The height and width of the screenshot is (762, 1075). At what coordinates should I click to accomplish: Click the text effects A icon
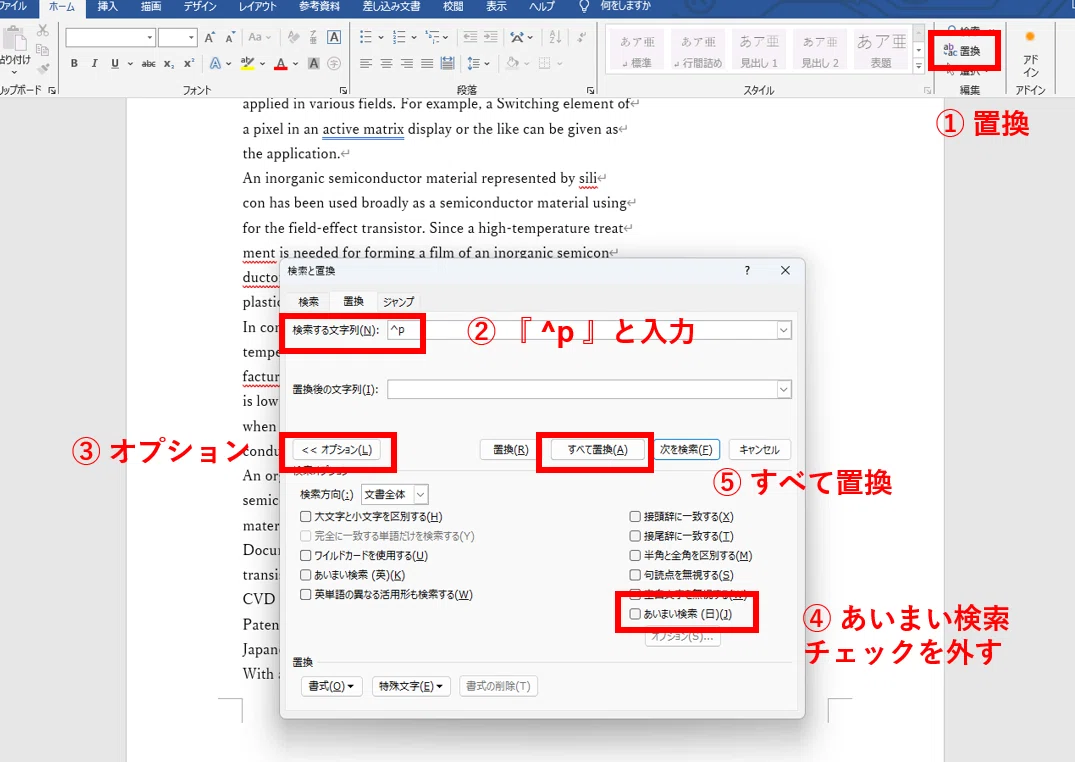[x=215, y=63]
